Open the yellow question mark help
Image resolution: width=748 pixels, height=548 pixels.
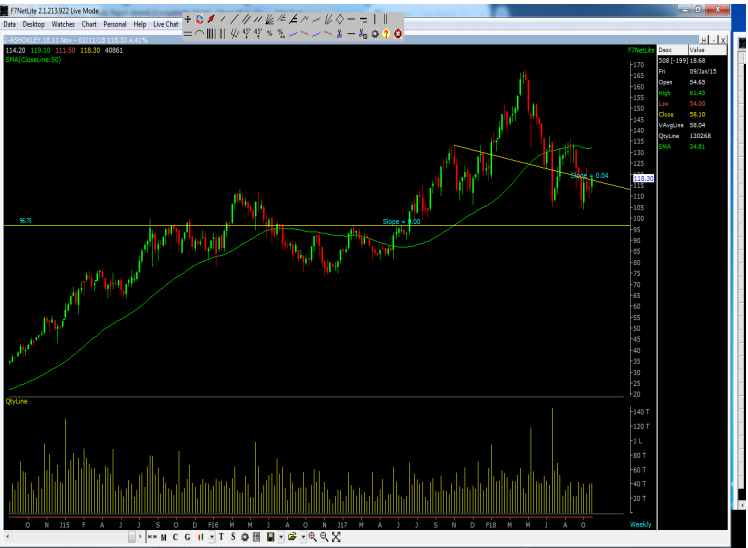click(x=386, y=33)
